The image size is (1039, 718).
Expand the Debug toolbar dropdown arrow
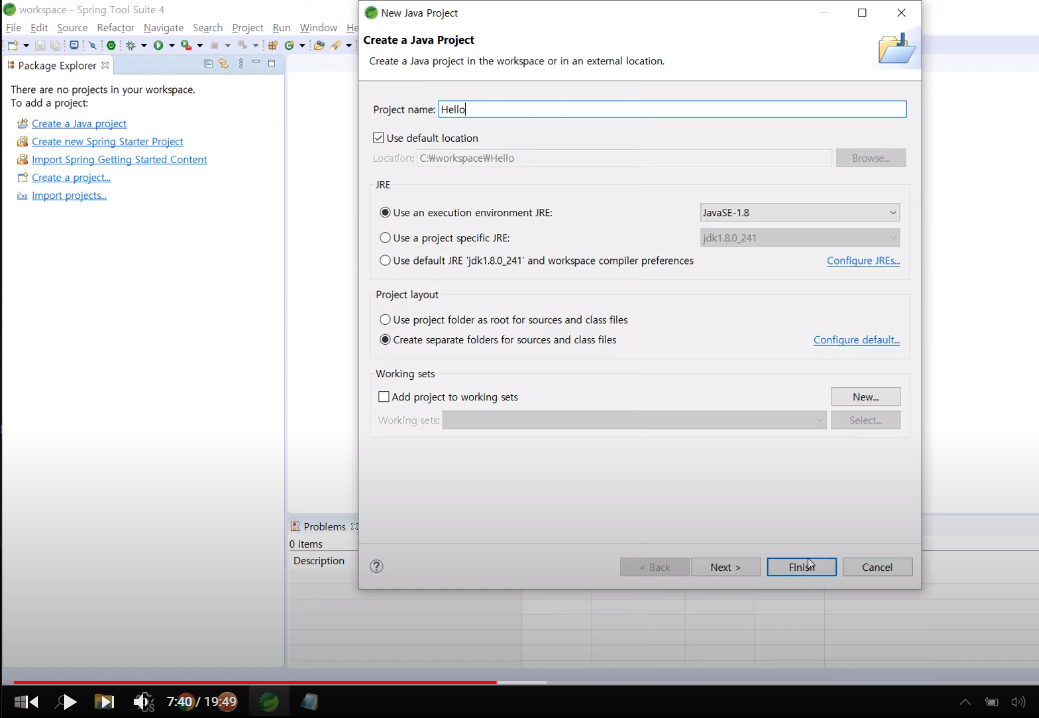tap(144, 46)
